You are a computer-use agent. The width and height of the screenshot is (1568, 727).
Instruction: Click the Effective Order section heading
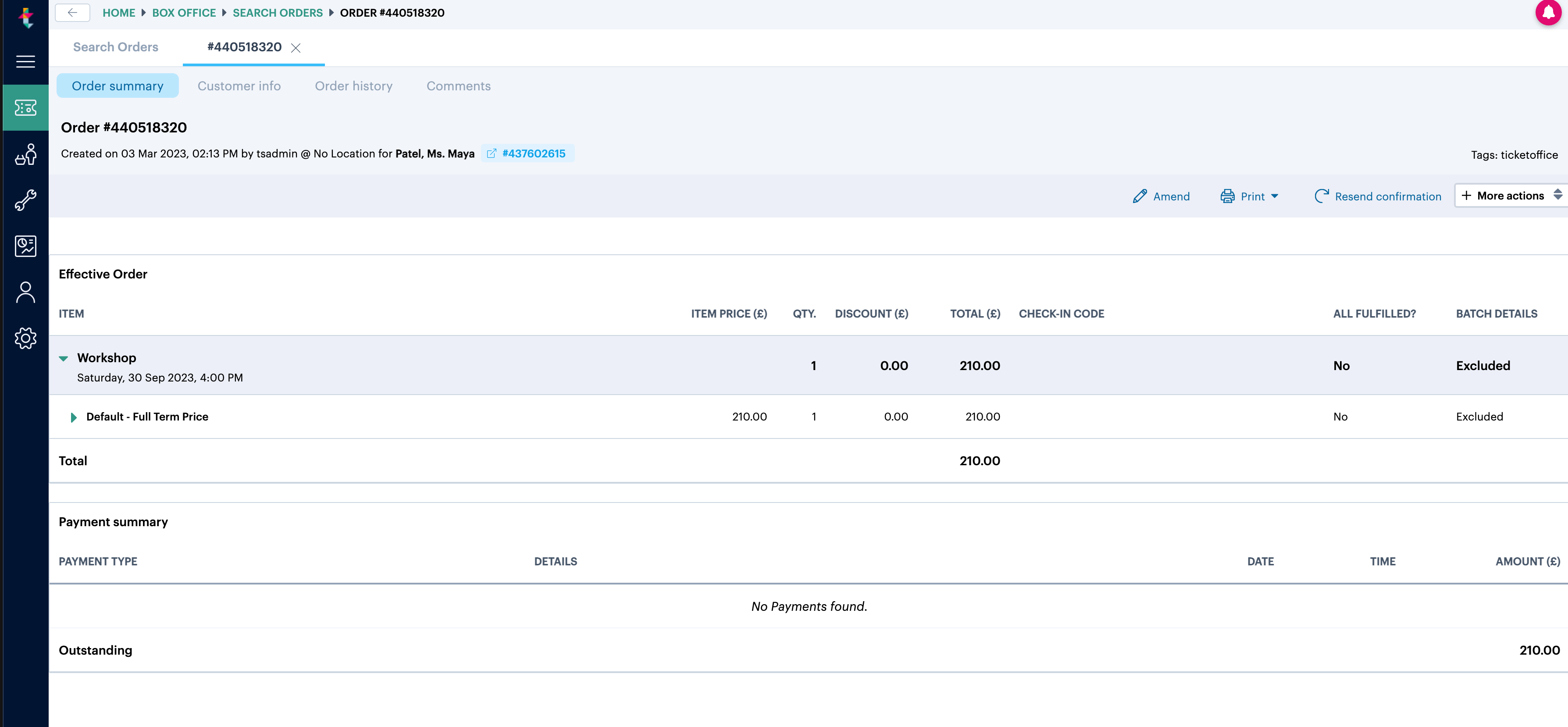pos(103,274)
